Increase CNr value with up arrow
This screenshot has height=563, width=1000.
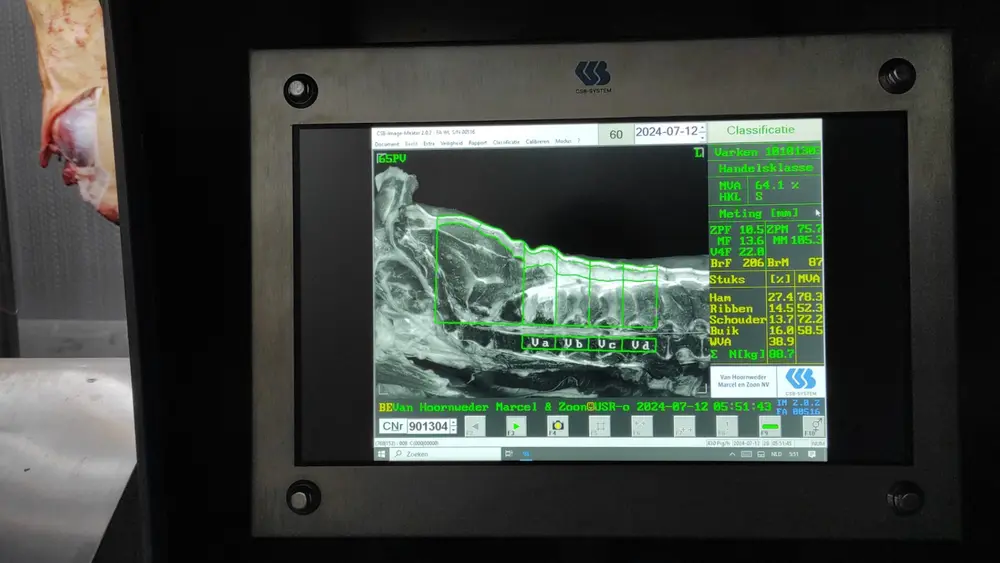coord(454,422)
